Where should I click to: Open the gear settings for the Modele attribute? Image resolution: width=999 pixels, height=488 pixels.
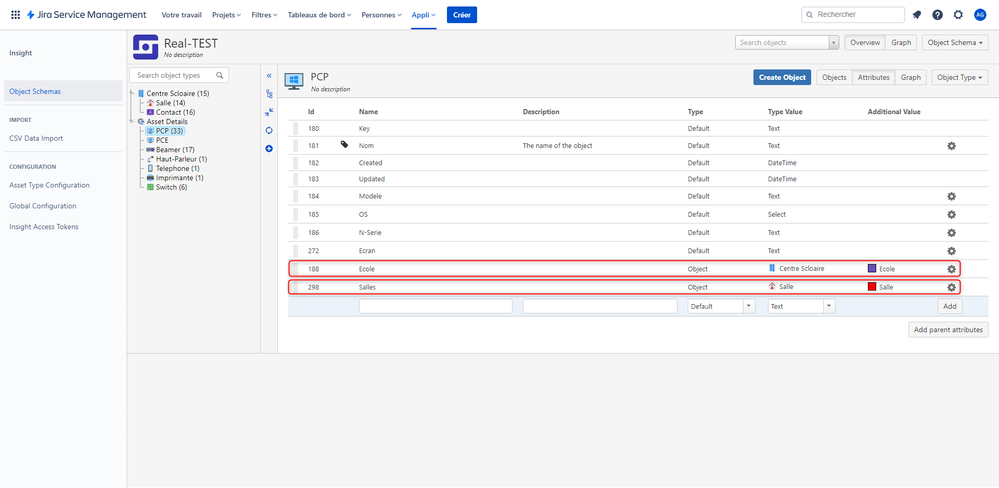click(x=951, y=196)
